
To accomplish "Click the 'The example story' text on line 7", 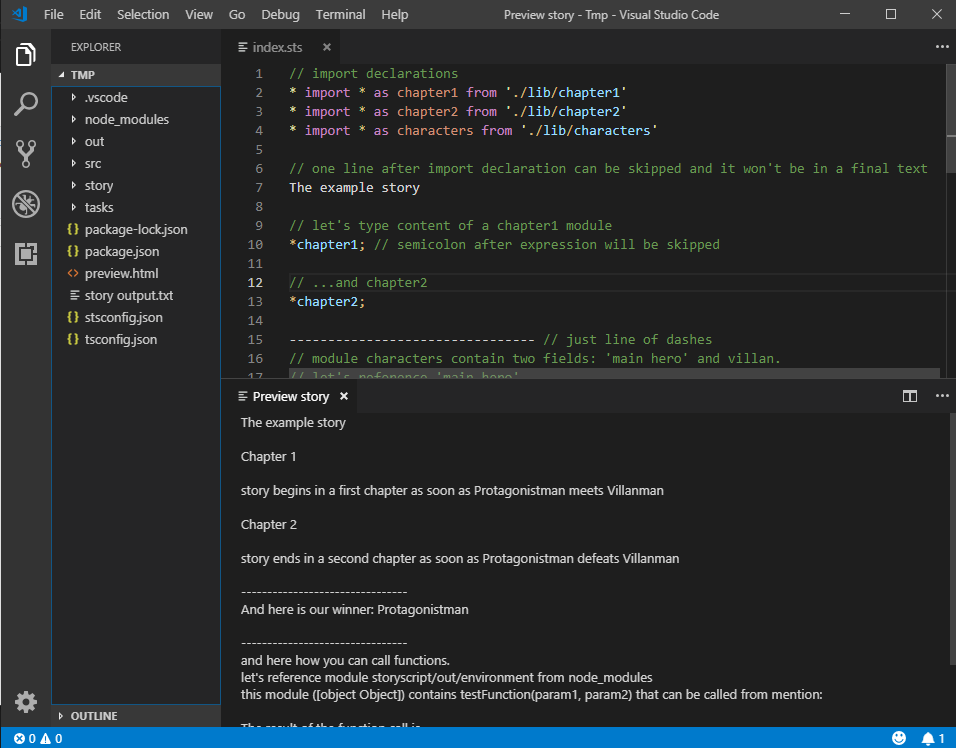I will tap(354, 187).
